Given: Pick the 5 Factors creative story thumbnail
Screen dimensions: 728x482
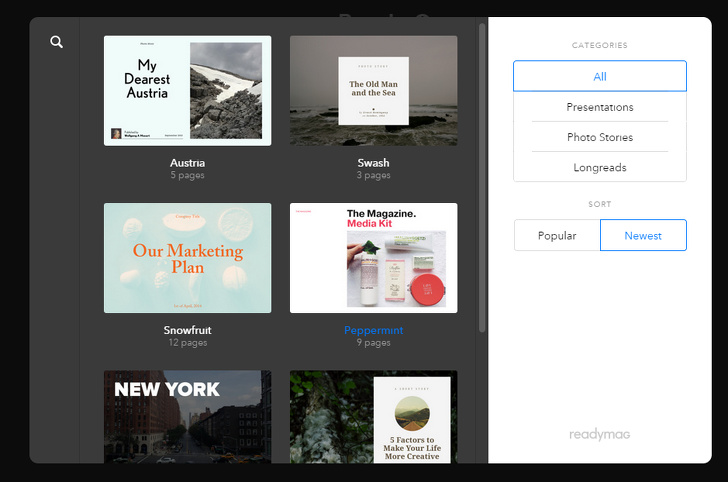Looking at the screenshot, I should coord(373,416).
